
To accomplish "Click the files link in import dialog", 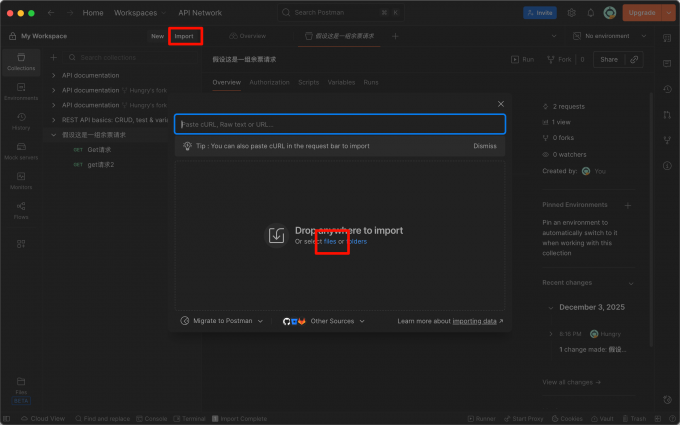I will coord(330,242).
